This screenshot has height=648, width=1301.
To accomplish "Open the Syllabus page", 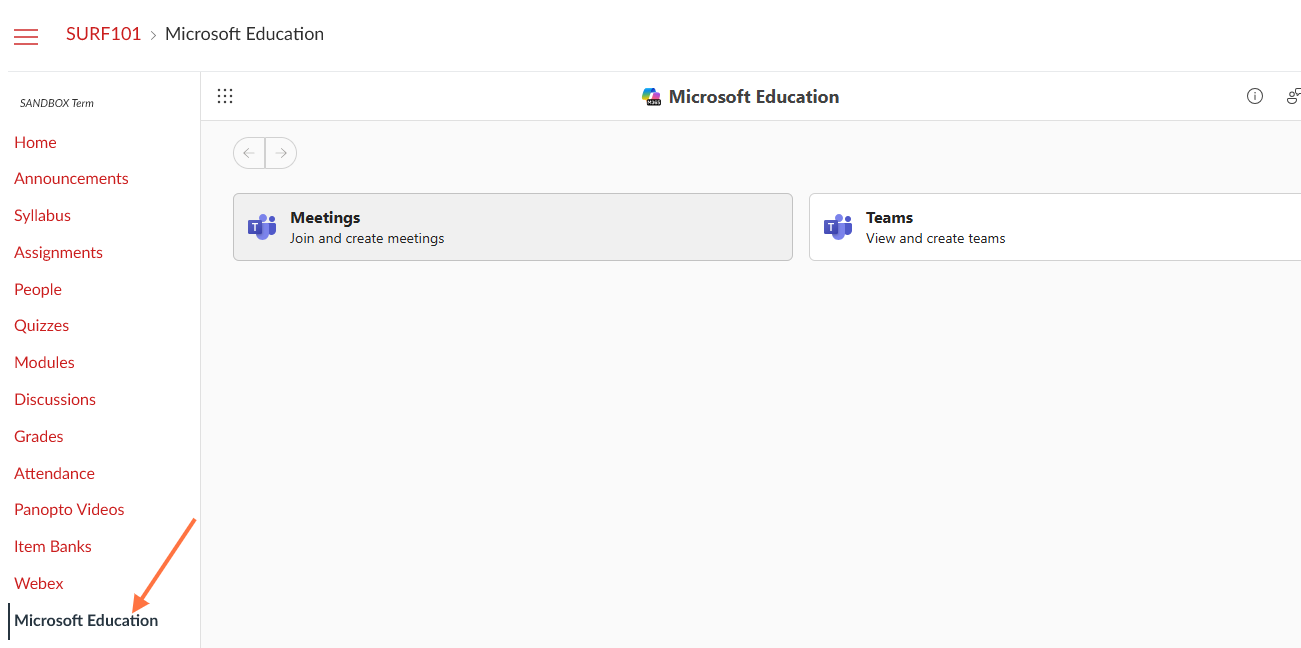I will [42, 215].
